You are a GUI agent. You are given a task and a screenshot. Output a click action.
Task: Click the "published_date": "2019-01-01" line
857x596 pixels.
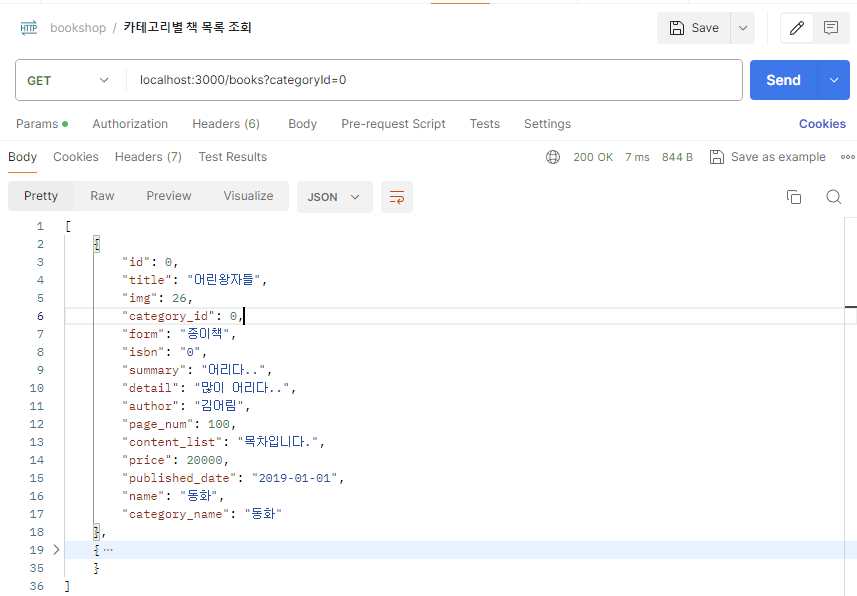[x=233, y=478]
